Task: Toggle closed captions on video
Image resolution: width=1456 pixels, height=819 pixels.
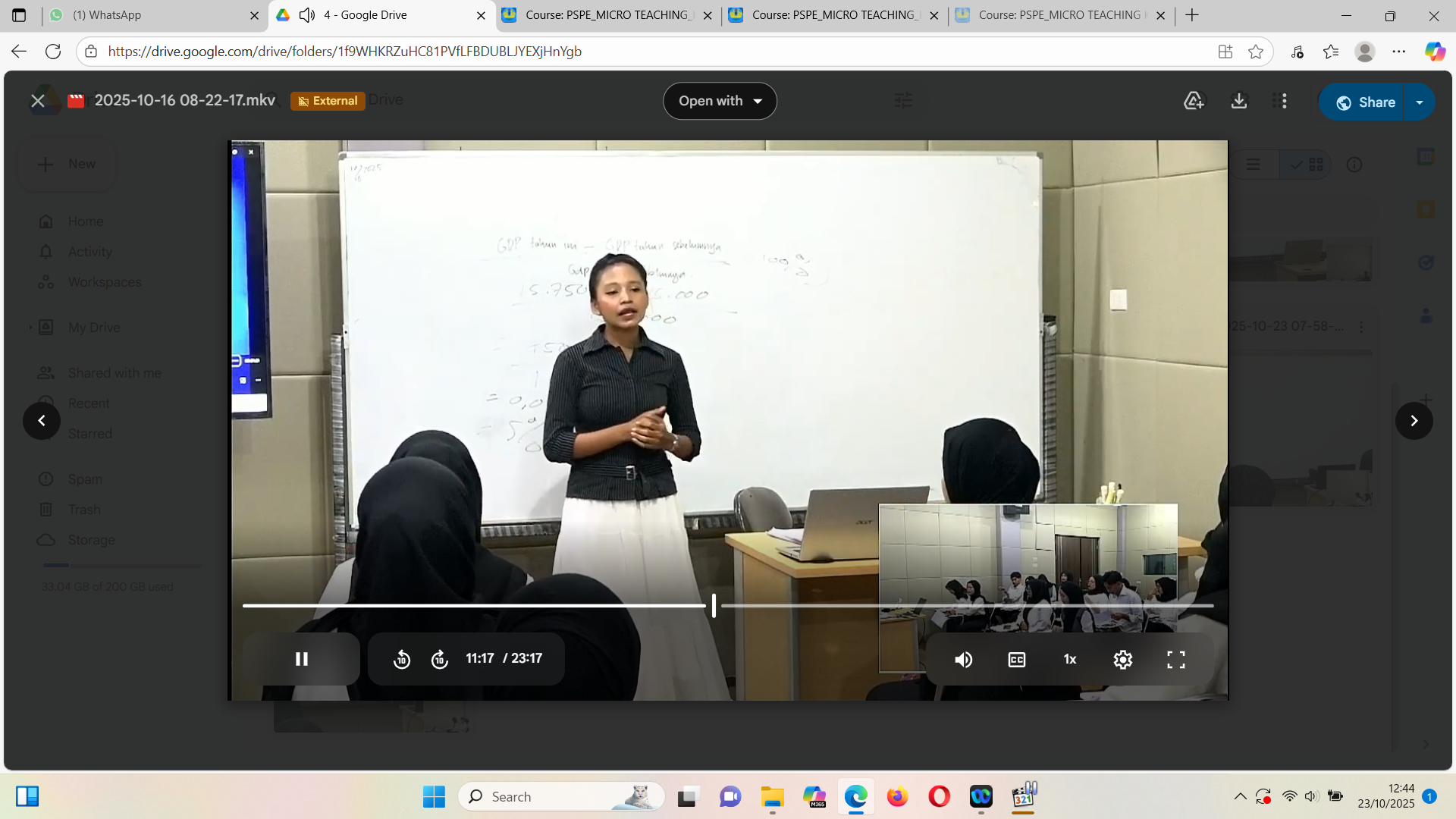Action: pos(1016,660)
